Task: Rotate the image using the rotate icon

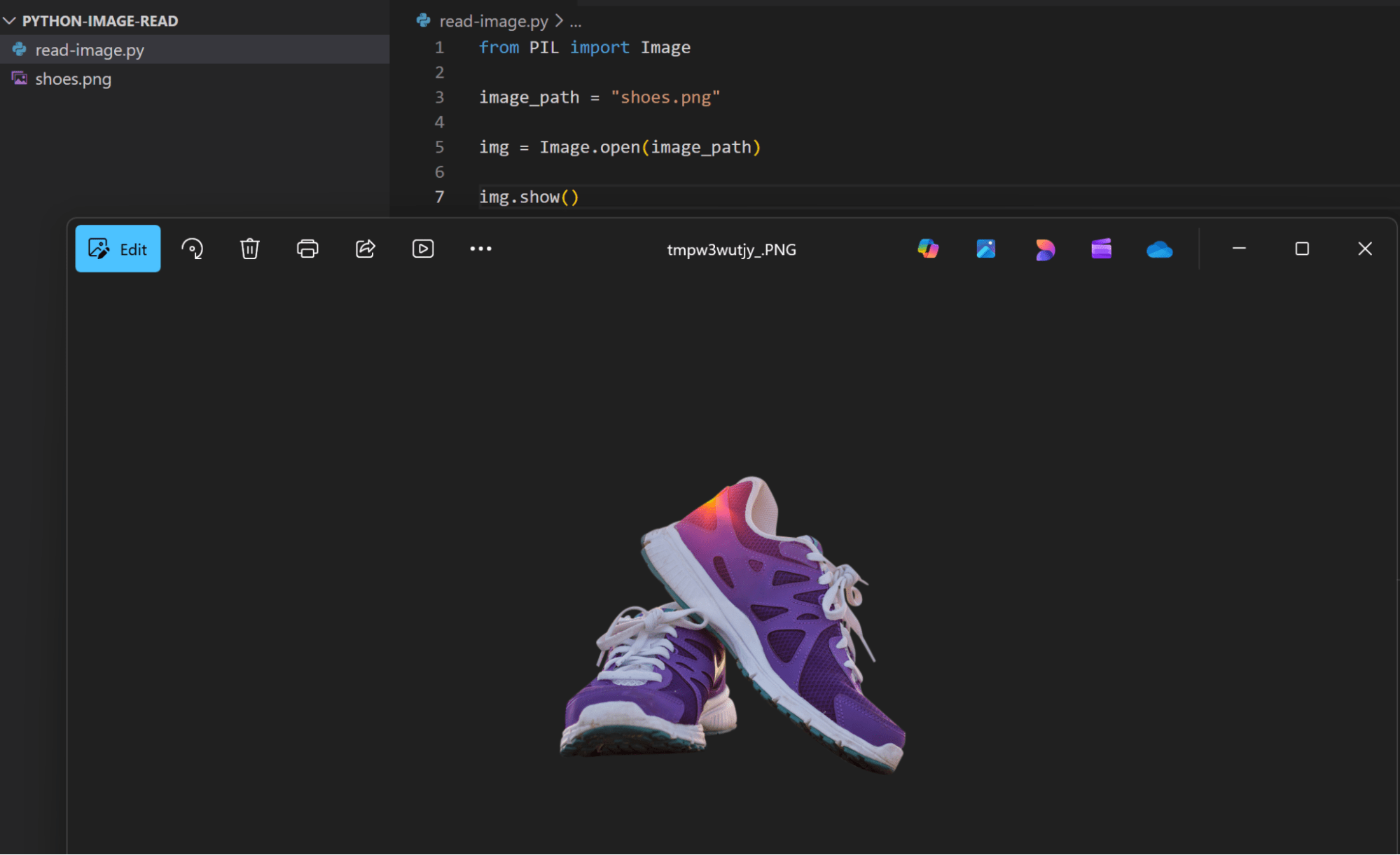Action: click(x=193, y=249)
